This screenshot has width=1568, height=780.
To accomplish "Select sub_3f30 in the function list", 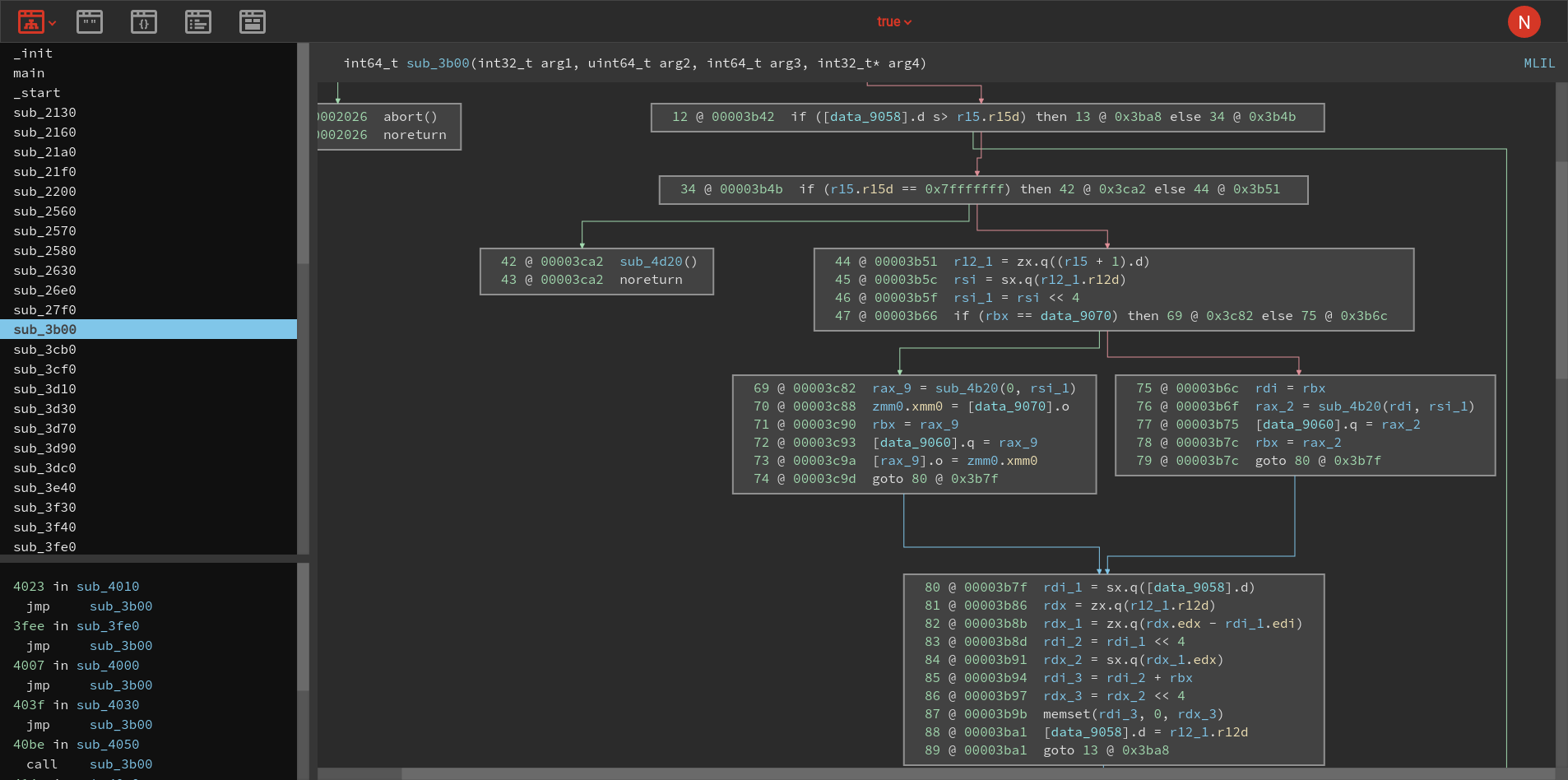I will [148, 508].
